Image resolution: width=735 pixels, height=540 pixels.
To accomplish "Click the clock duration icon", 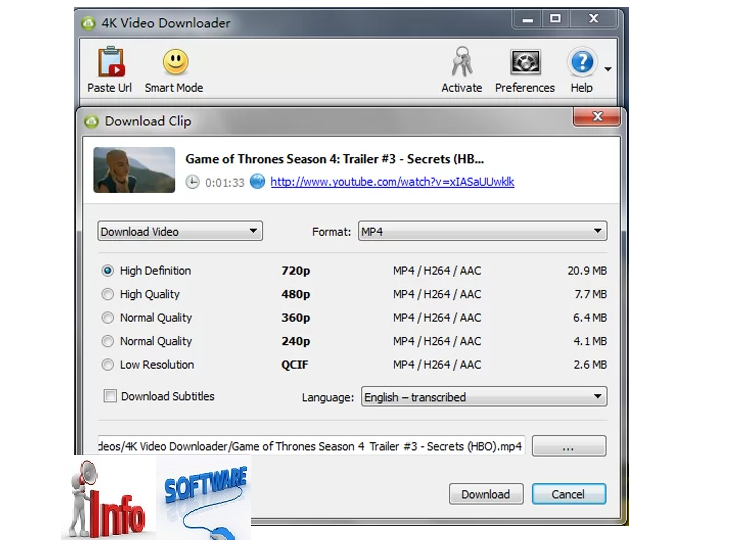I will [x=192, y=182].
